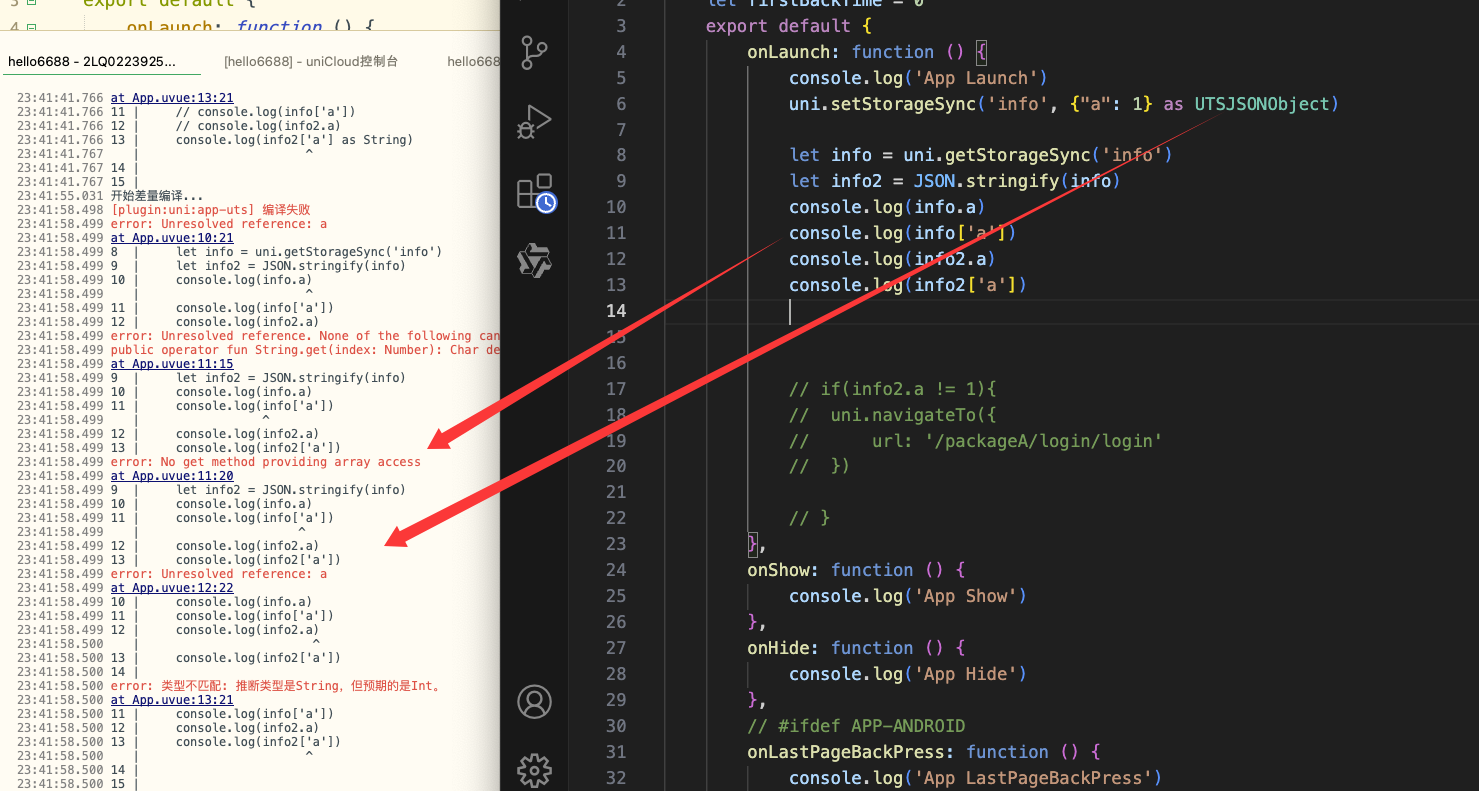Click the '[plugin:uni:app-uts] 编译失败' log line

pyautogui.click(x=211, y=210)
